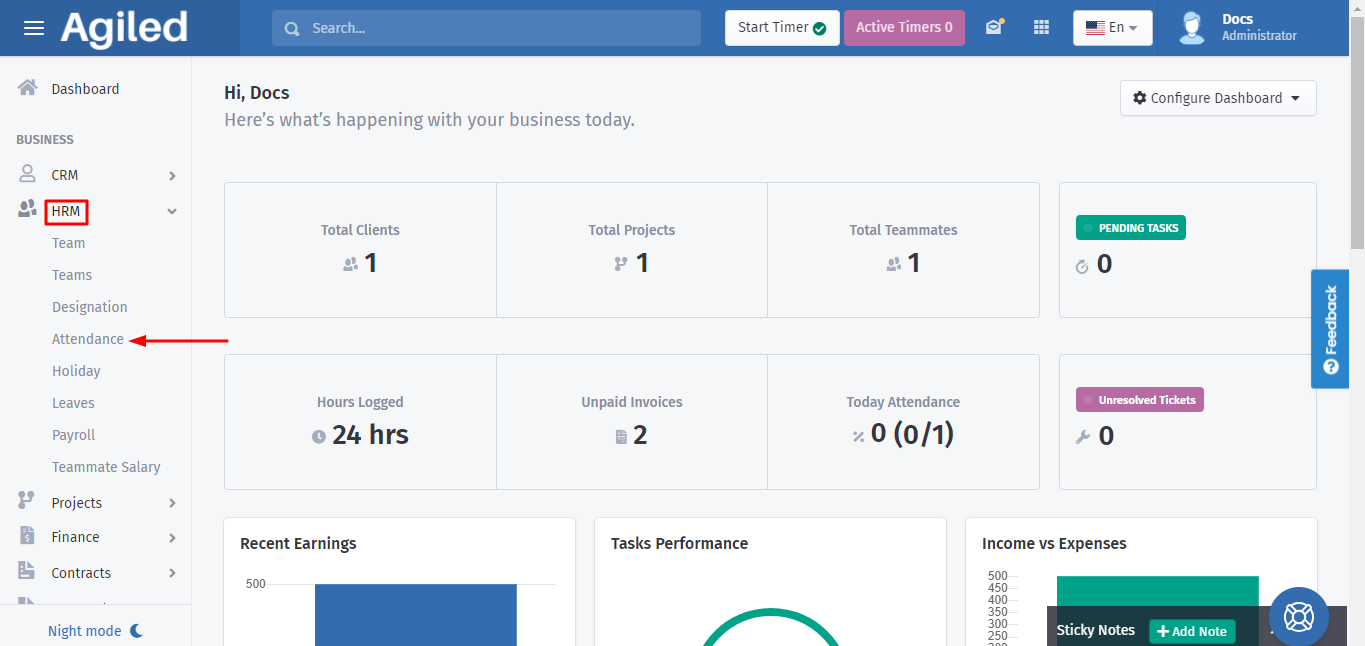Expand the CRM menu chevron

172,176
